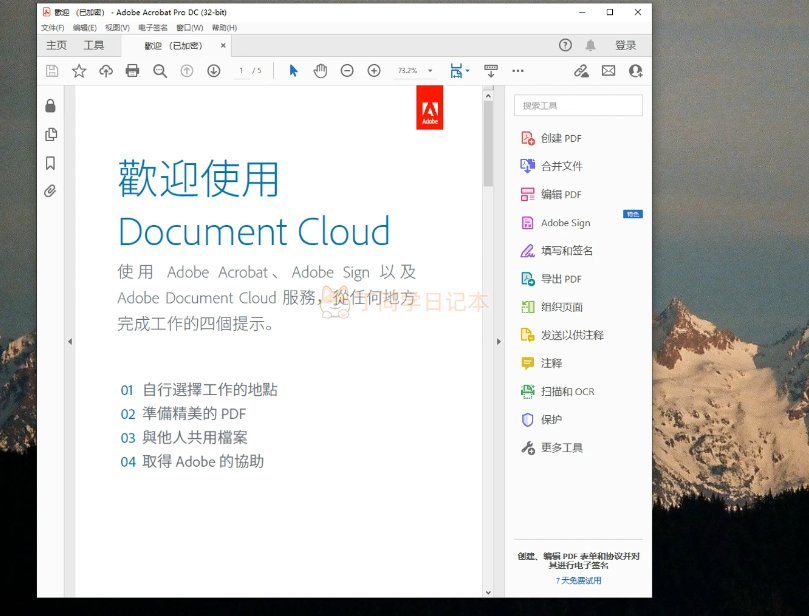Click the upload to cloud icon

(106, 71)
